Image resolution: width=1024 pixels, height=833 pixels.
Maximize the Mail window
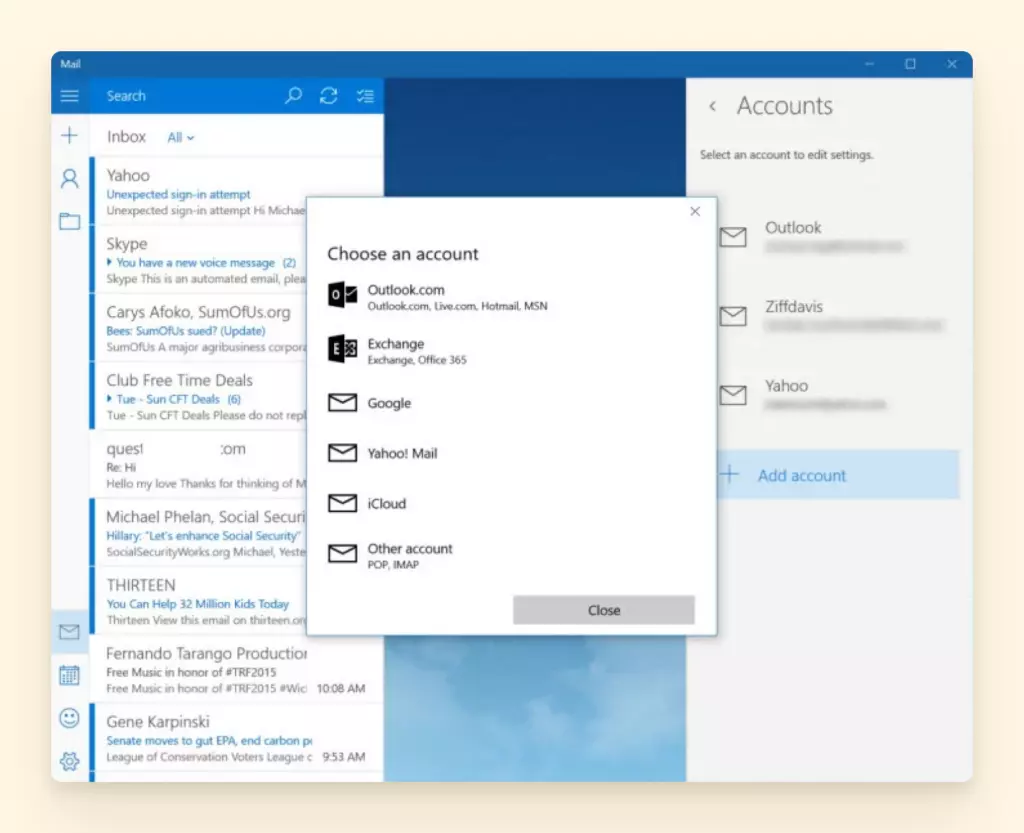[910, 63]
